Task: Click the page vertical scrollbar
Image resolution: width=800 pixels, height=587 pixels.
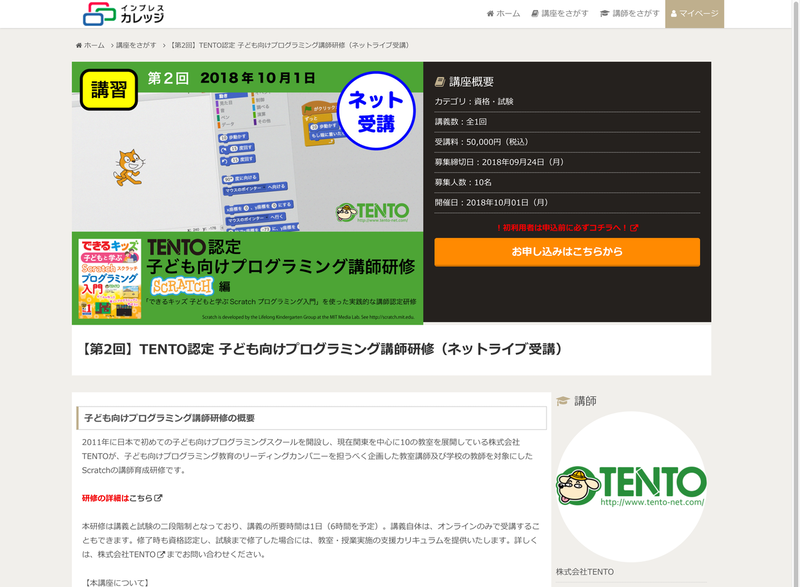Action: point(795,293)
